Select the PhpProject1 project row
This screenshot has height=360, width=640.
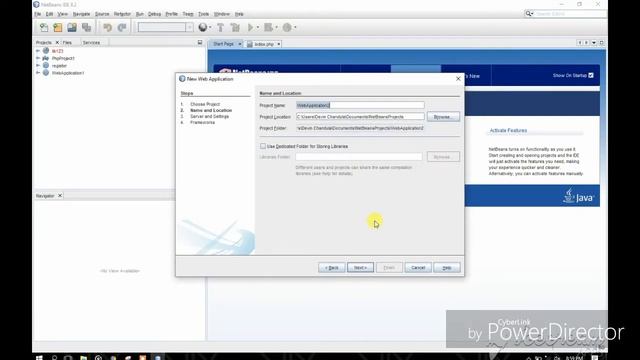coord(63,58)
